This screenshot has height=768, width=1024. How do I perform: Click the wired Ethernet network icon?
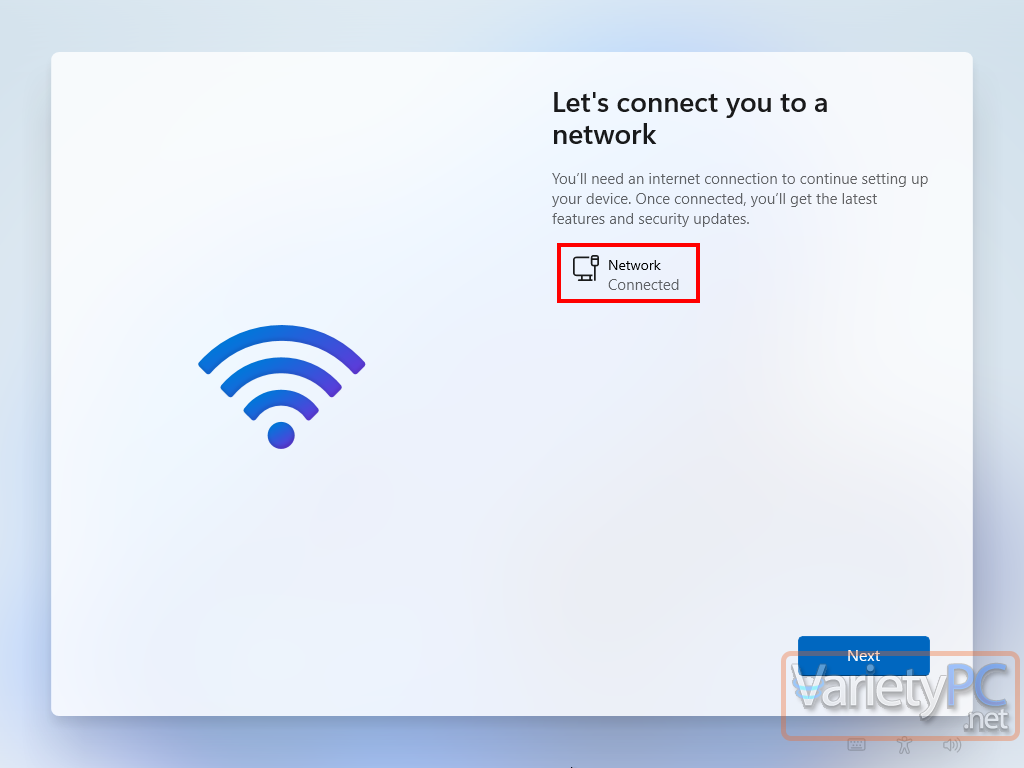(x=585, y=268)
